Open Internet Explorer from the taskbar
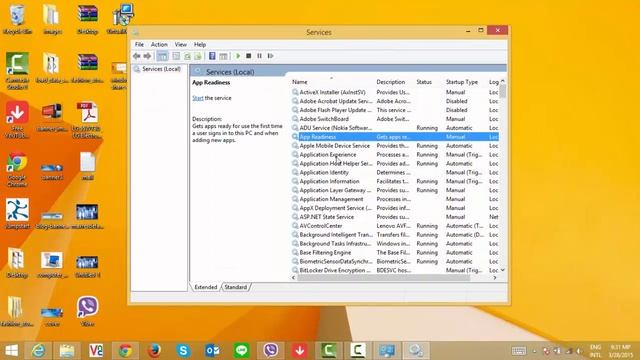The width and height of the screenshot is (640, 360). pyautogui.click(x=38, y=351)
